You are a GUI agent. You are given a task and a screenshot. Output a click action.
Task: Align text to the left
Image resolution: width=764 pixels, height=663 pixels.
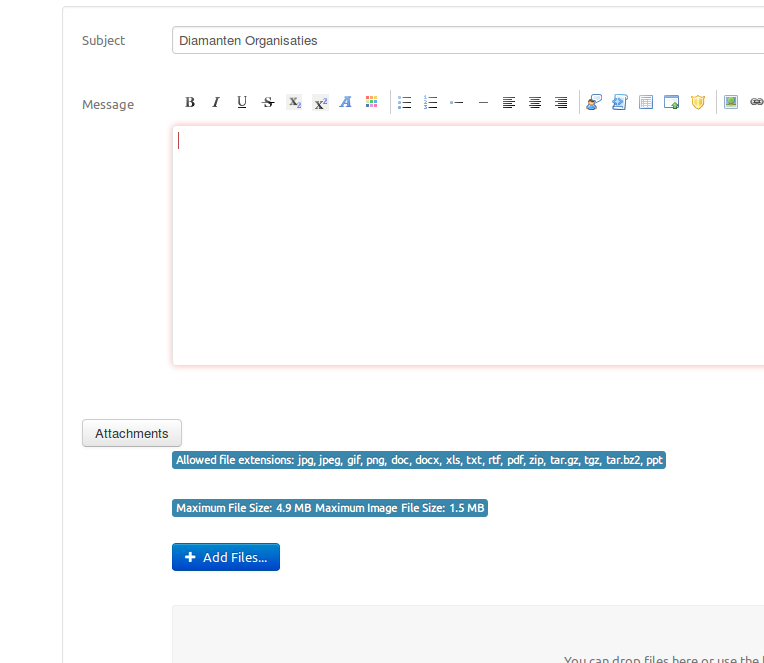click(509, 102)
